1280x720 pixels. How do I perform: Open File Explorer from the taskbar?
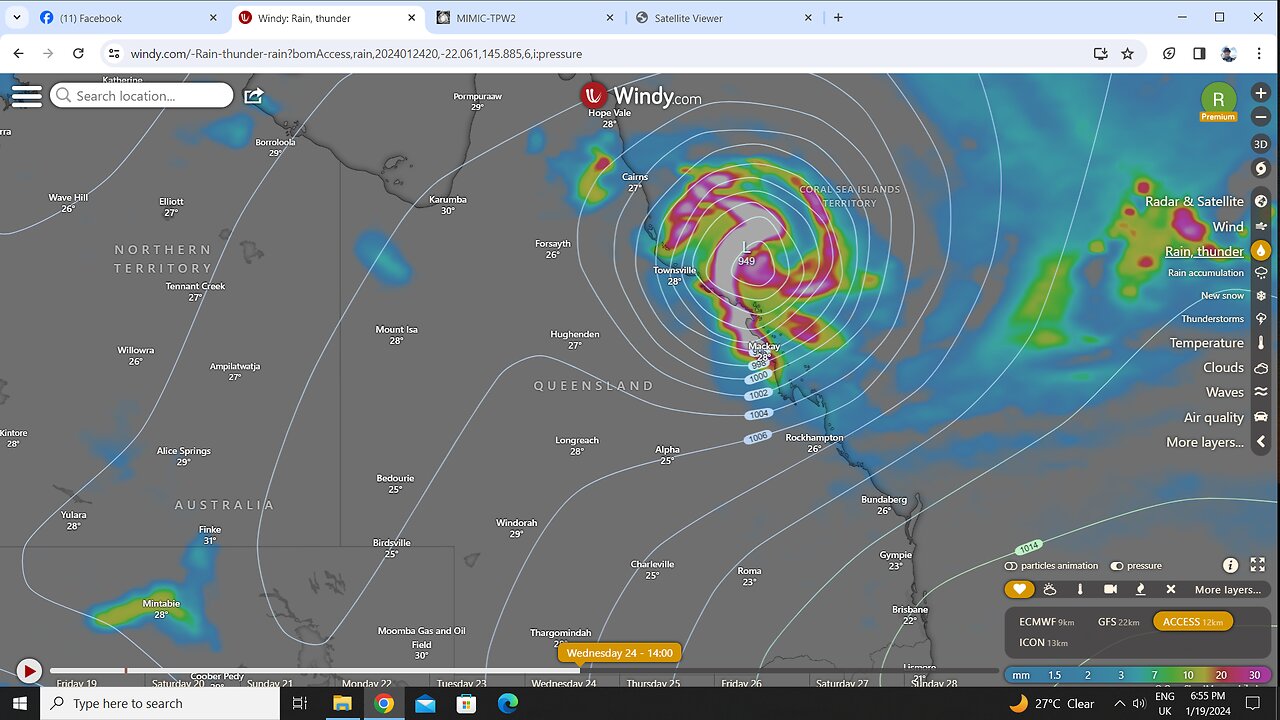pos(342,704)
